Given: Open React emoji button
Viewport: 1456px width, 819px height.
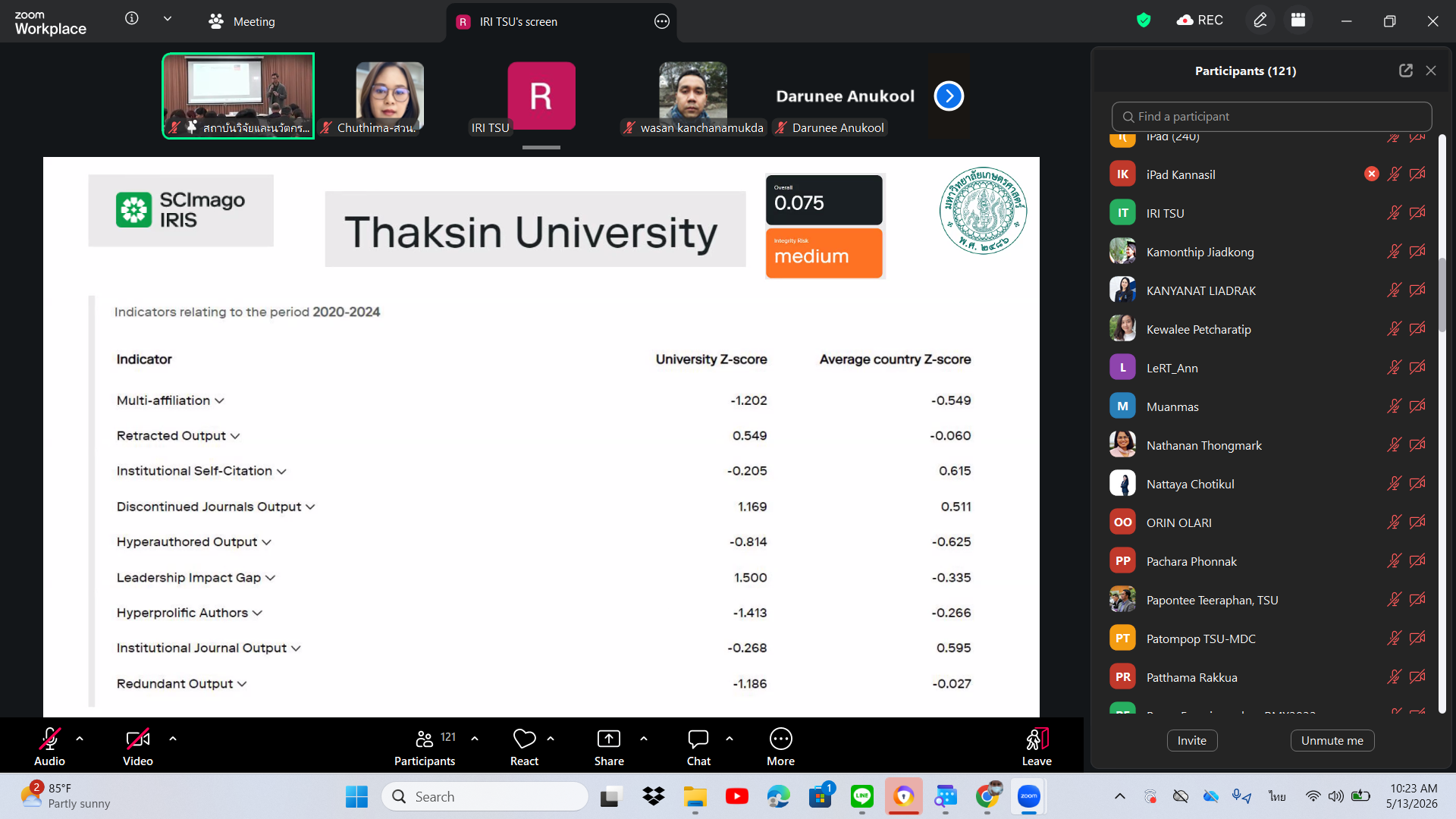Looking at the screenshot, I should pos(524,748).
